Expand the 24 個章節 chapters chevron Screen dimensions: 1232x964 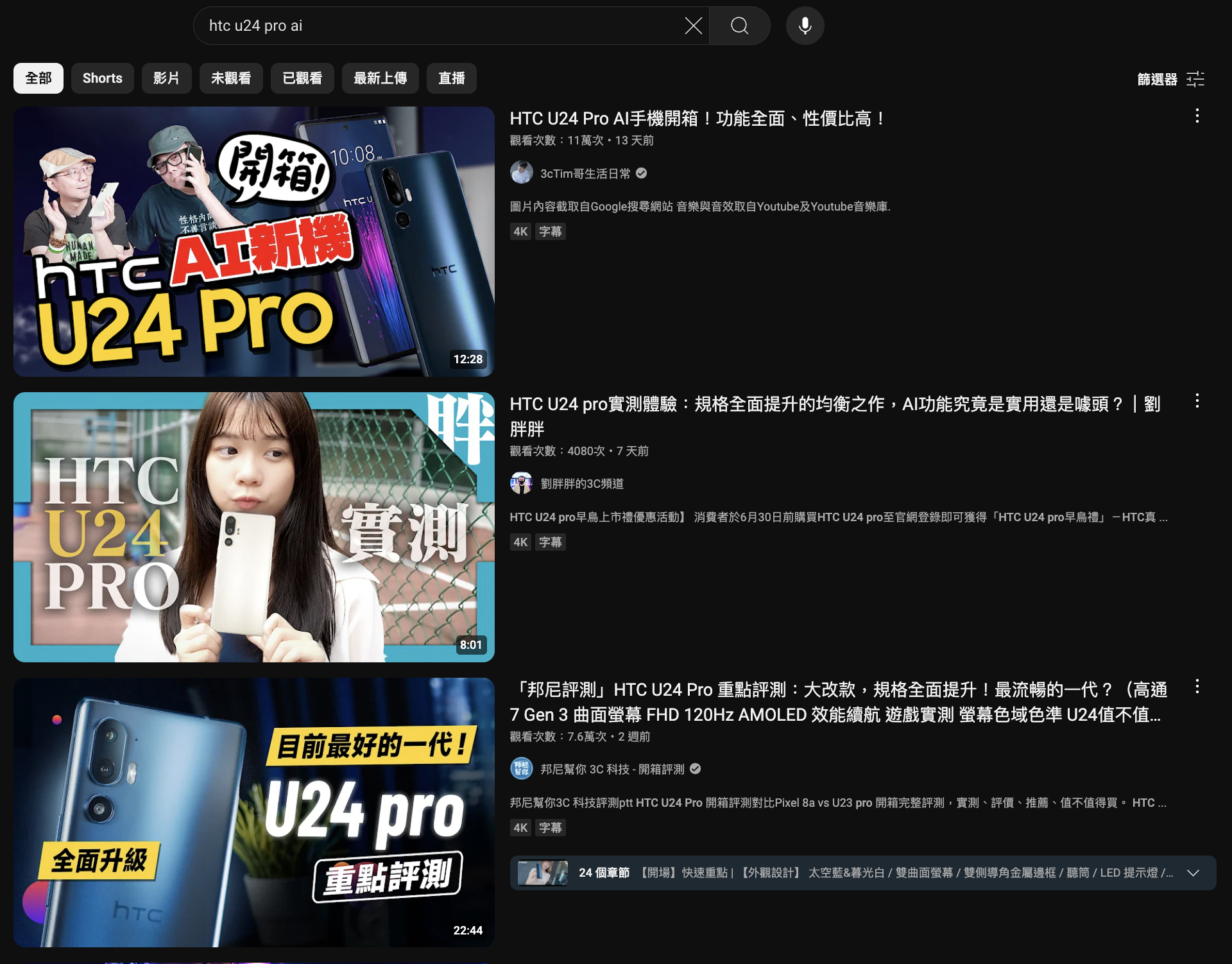1193,873
